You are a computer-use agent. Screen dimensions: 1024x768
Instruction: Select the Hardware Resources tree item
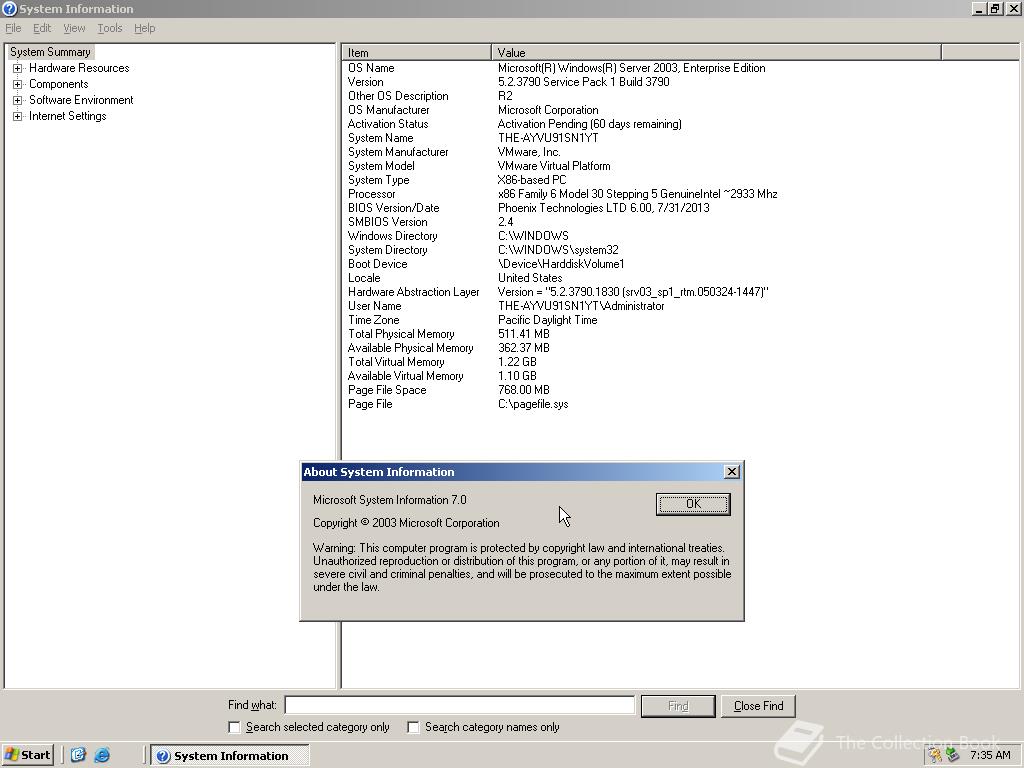pyautogui.click(x=79, y=68)
